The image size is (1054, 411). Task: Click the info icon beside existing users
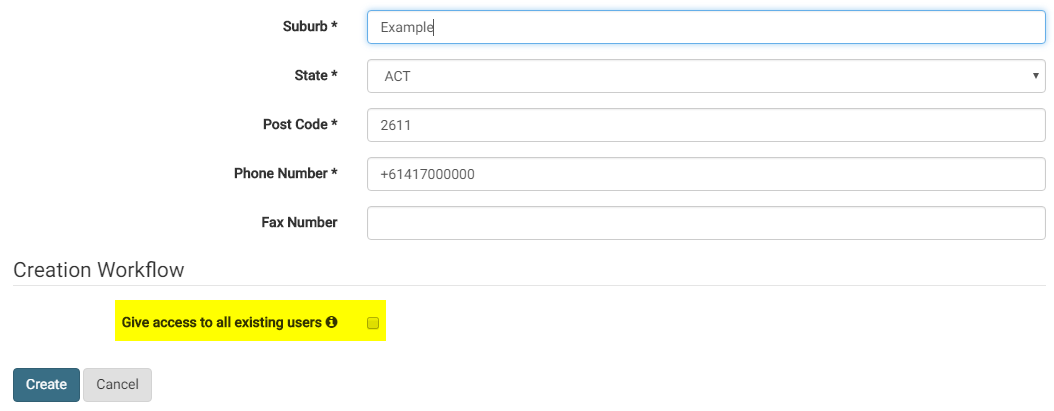[x=332, y=323]
